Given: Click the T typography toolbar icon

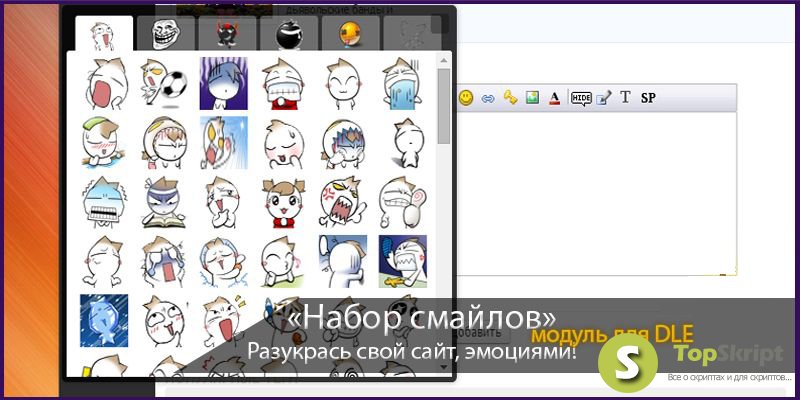Looking at the screenshot, I should tap(626, 97).
